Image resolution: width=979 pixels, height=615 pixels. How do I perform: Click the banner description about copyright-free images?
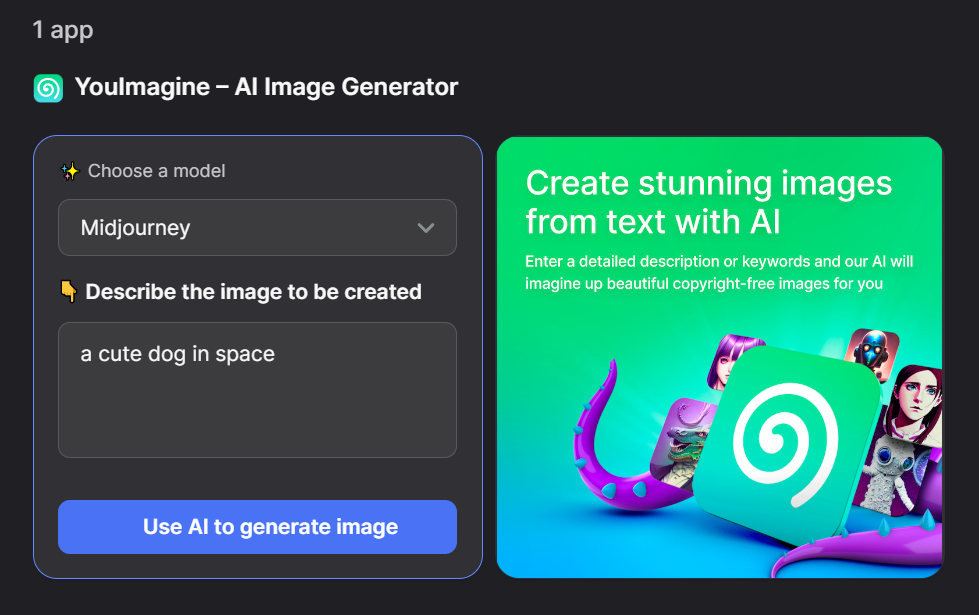[719, 272]
